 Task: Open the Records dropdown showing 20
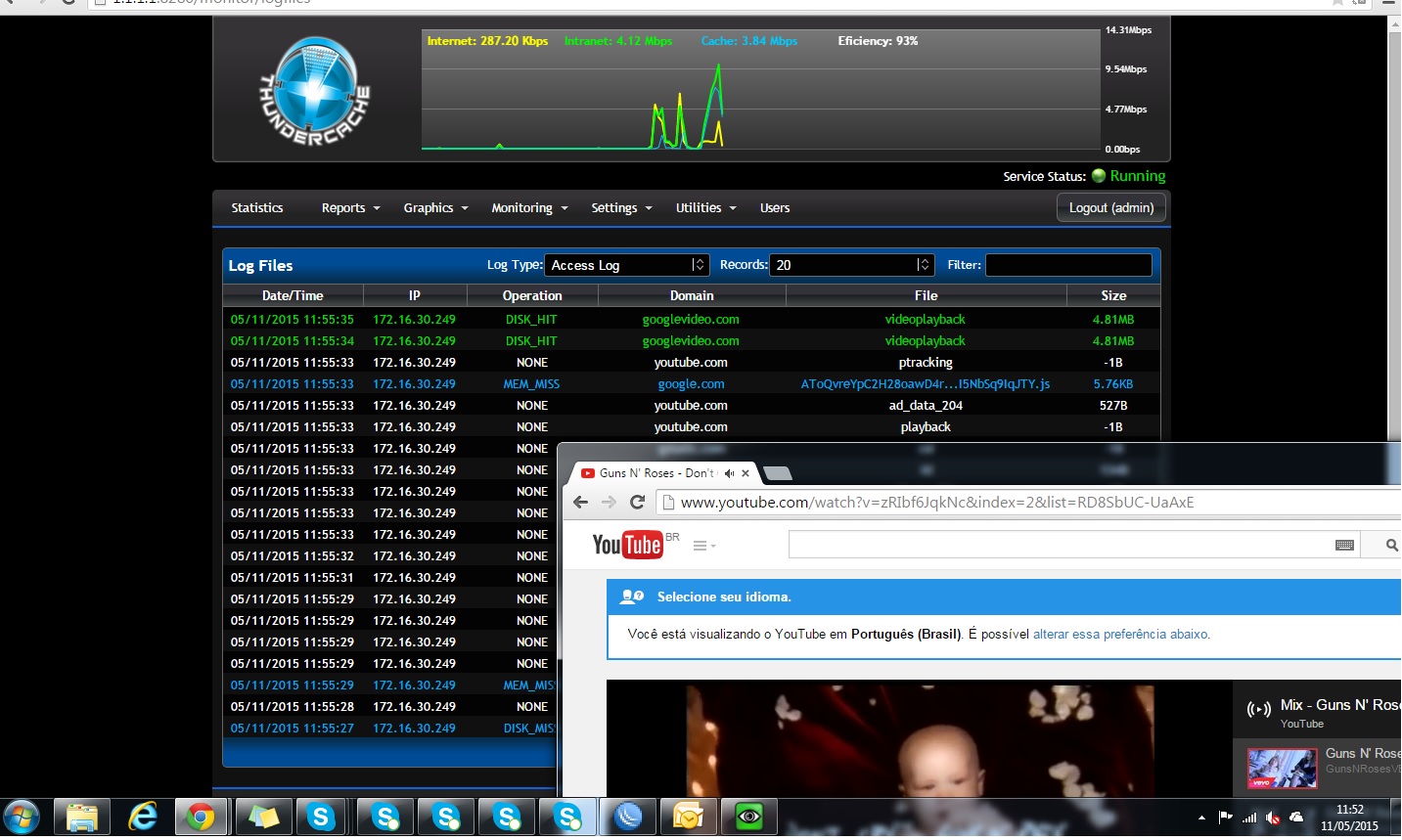point(851,265)
